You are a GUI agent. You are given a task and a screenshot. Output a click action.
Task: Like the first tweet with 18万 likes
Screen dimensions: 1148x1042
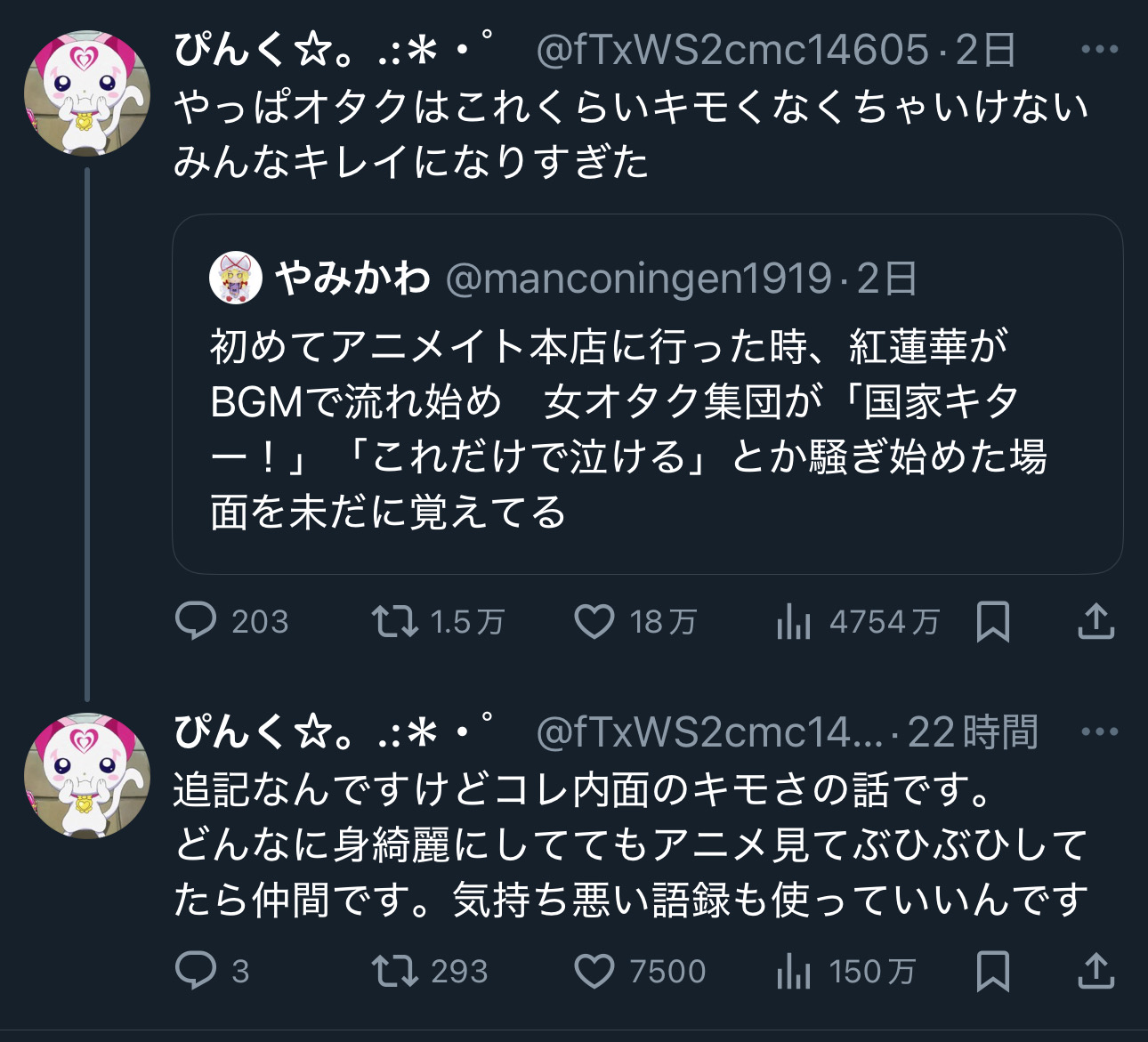(x=594, y=621)
